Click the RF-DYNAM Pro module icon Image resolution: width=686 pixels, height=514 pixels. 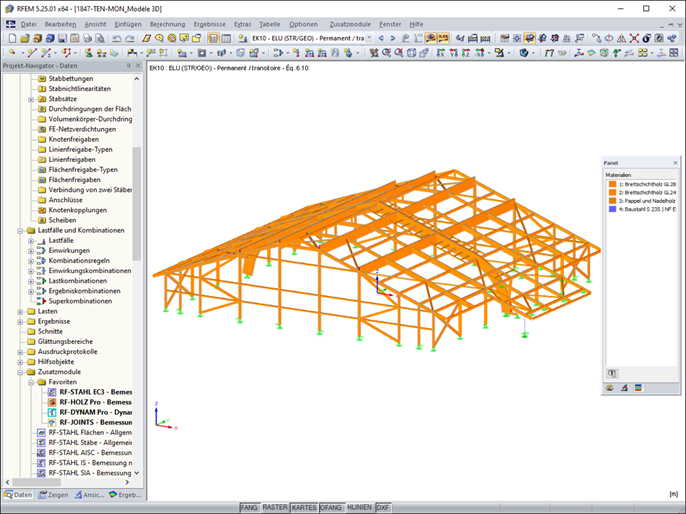tap(52, 412)
